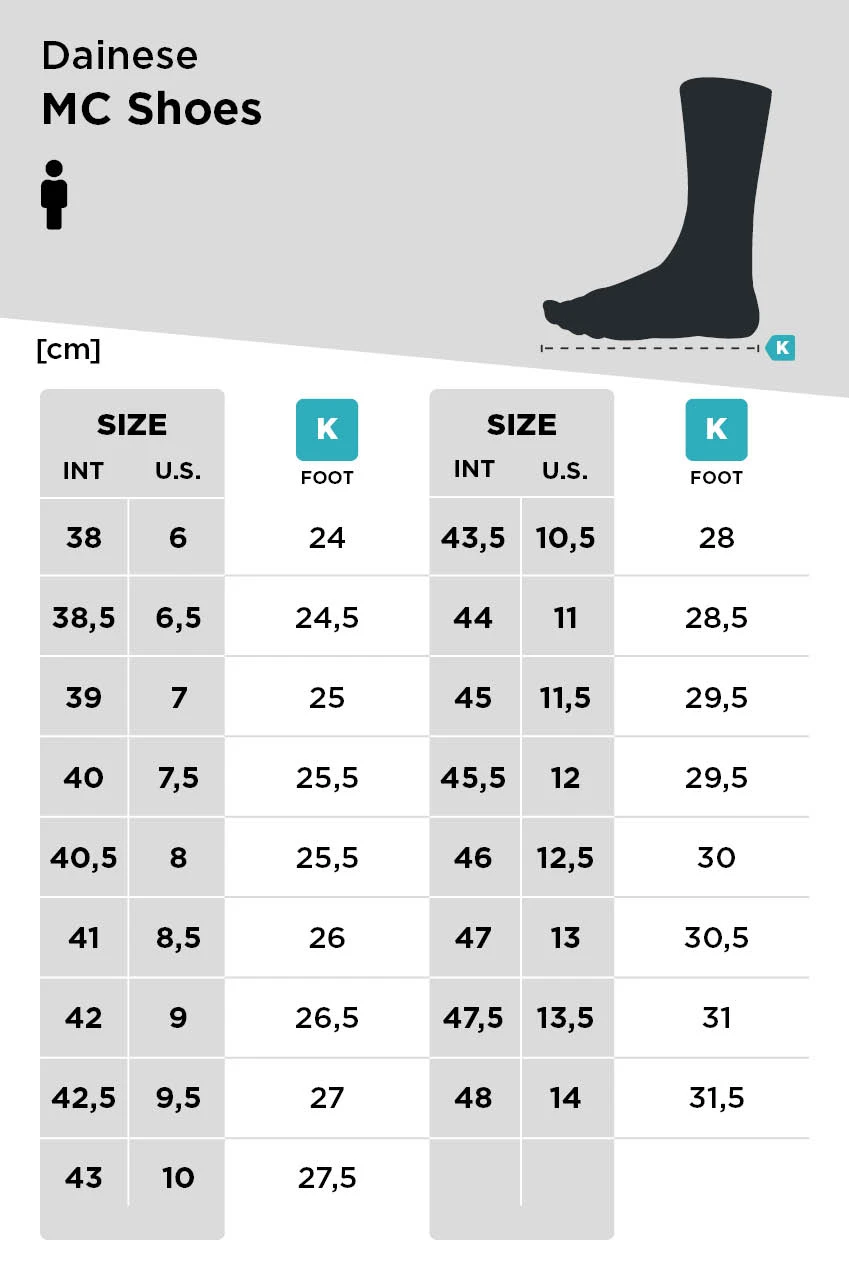Click the foot length 27,5 value

click(327, 1178)
